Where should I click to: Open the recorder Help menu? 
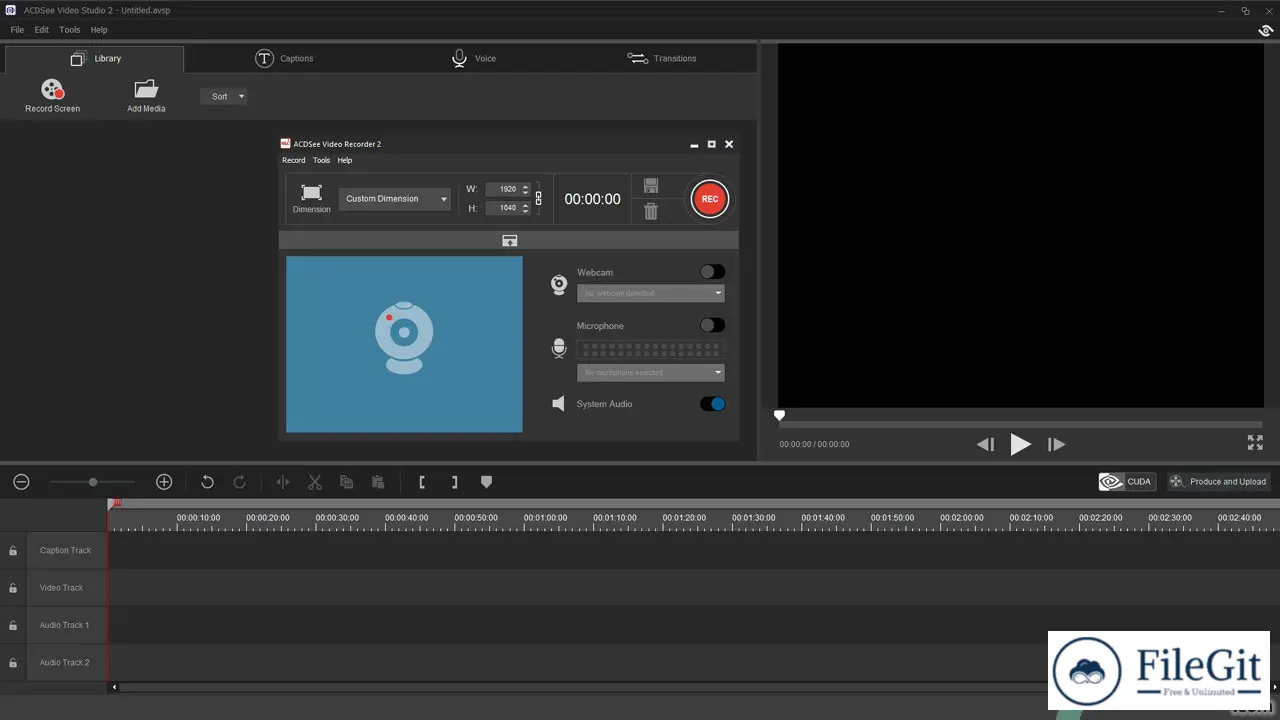(344, 160)
